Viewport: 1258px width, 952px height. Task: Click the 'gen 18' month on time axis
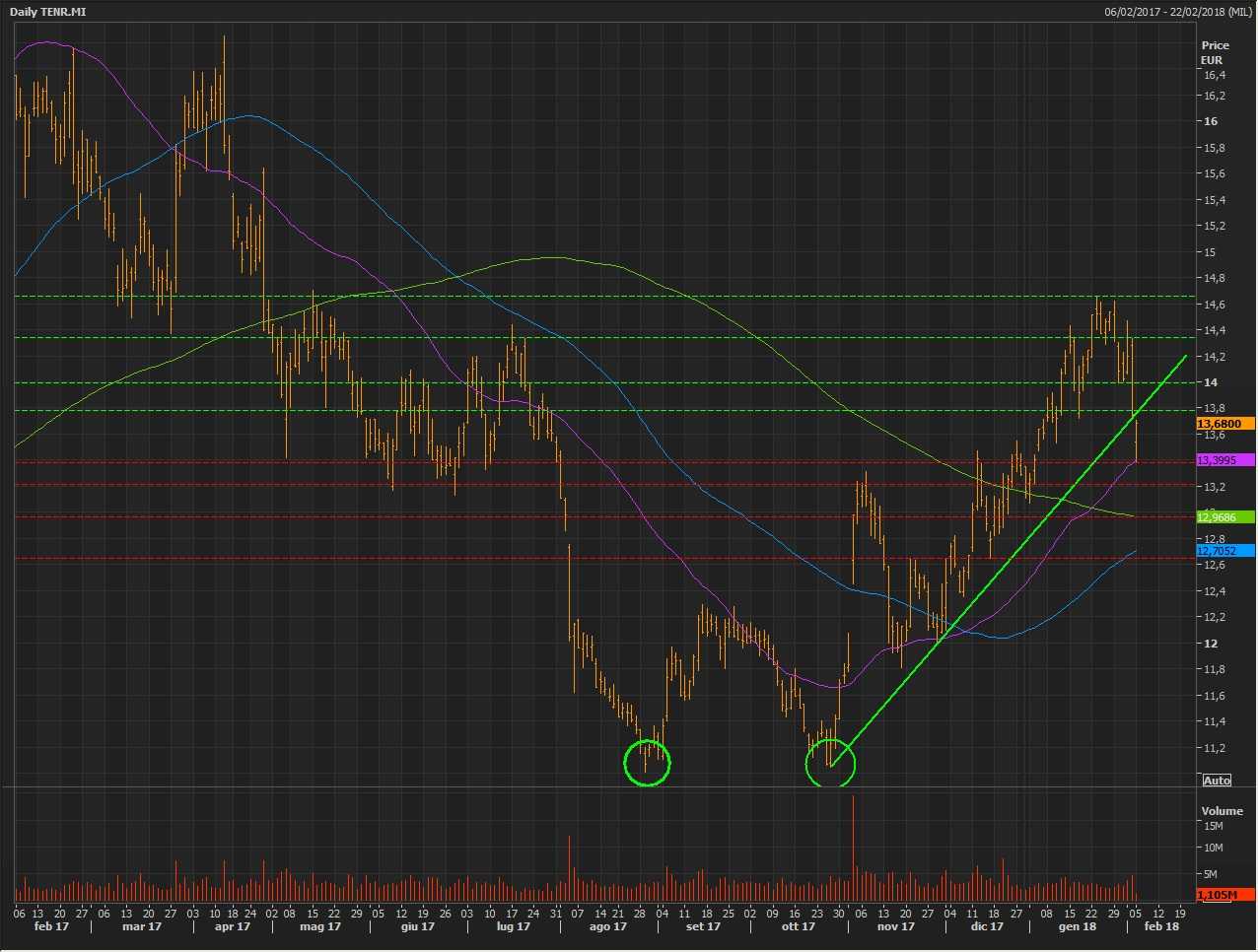pos(1077,926)
